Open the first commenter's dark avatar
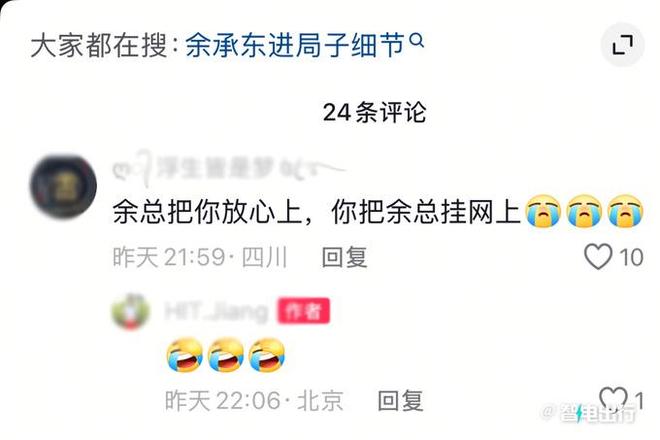The image size is (660, 440). (x=63, y=186)
